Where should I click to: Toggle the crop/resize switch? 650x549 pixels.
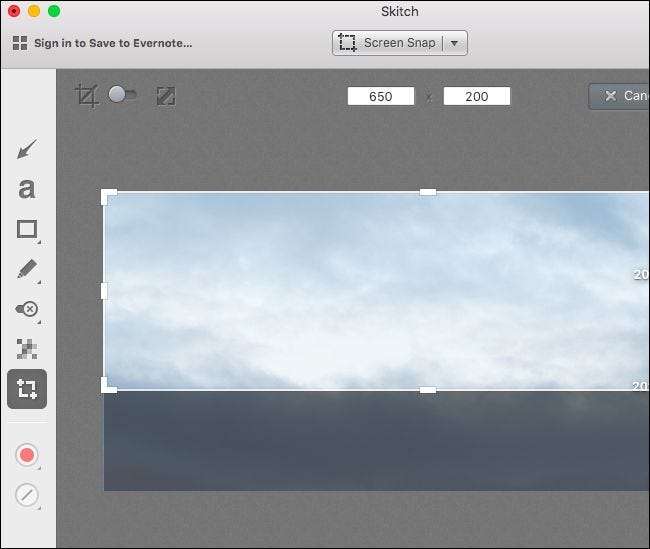[x=124, y=95]
